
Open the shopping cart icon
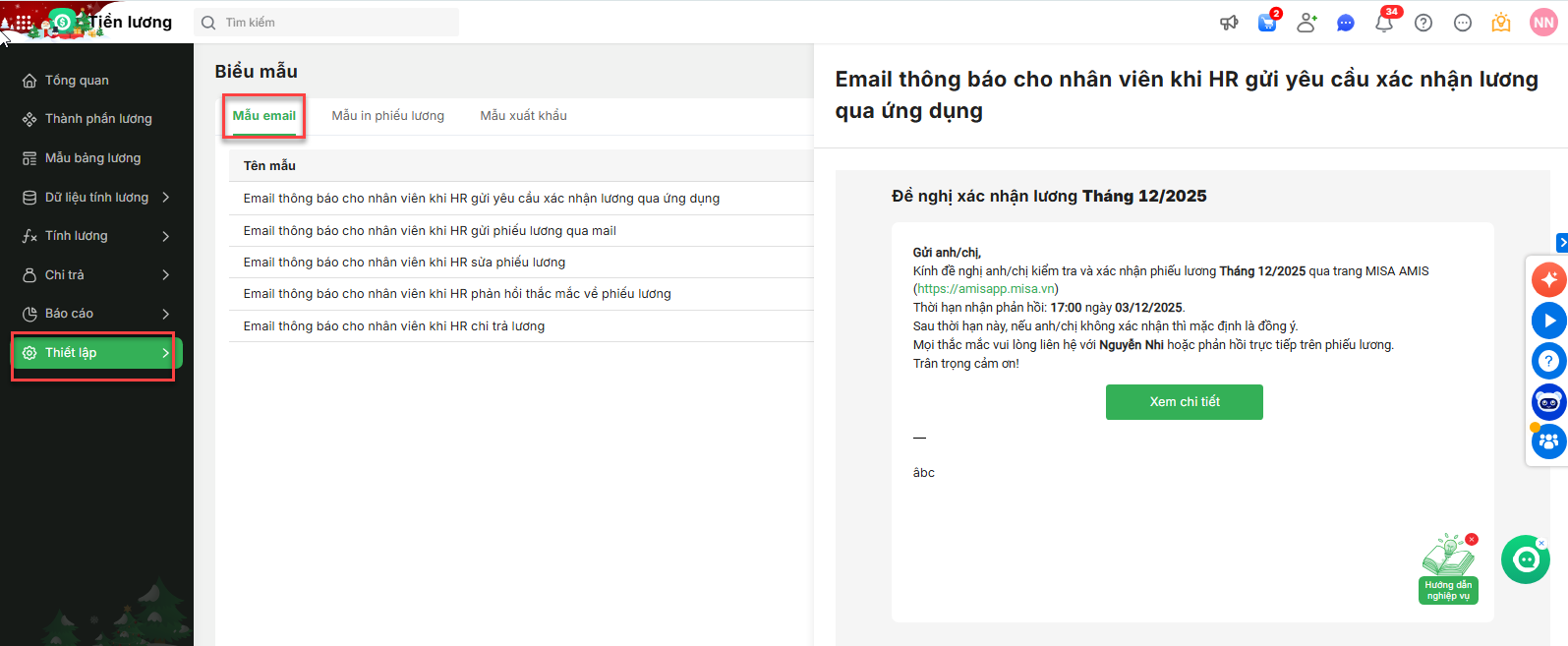tap(1267, 23)
